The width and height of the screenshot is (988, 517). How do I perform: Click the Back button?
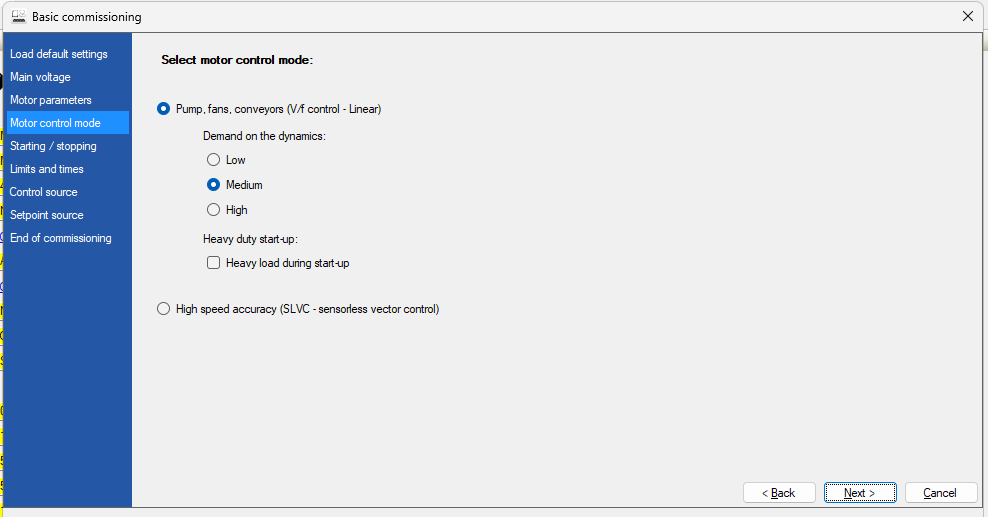tap(779, 492)
